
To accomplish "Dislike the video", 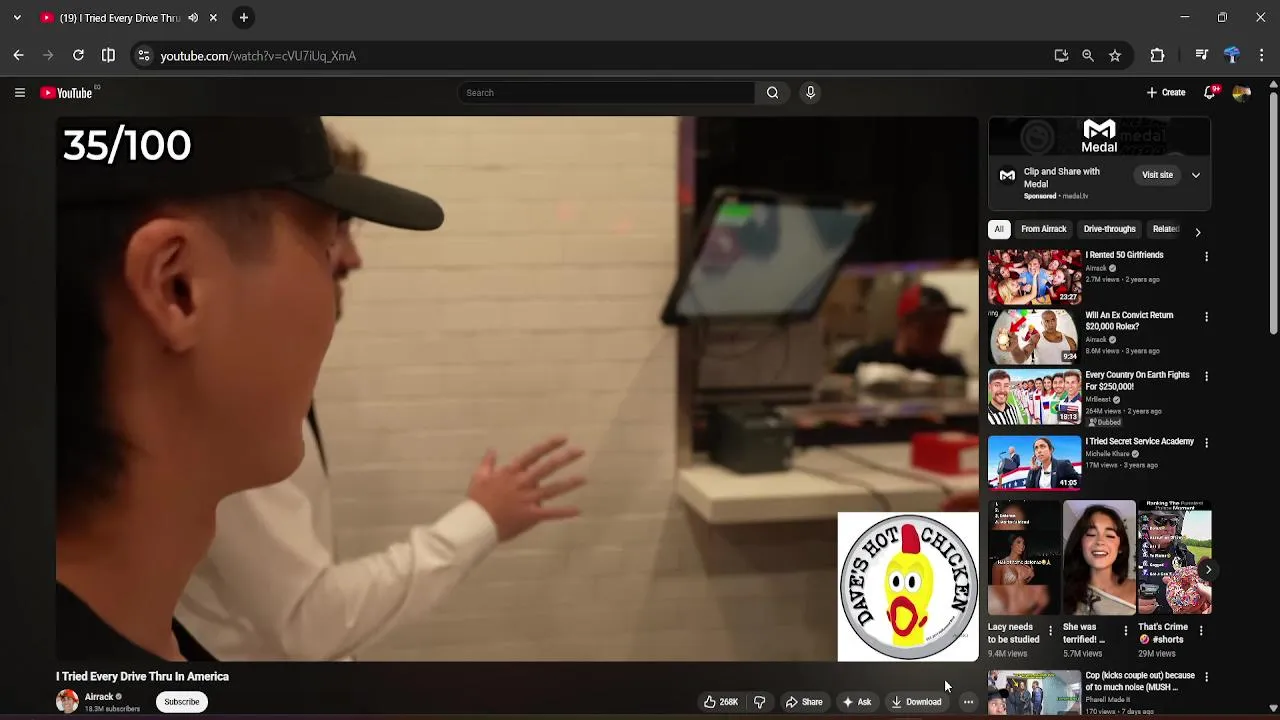I will coord(759,702).
